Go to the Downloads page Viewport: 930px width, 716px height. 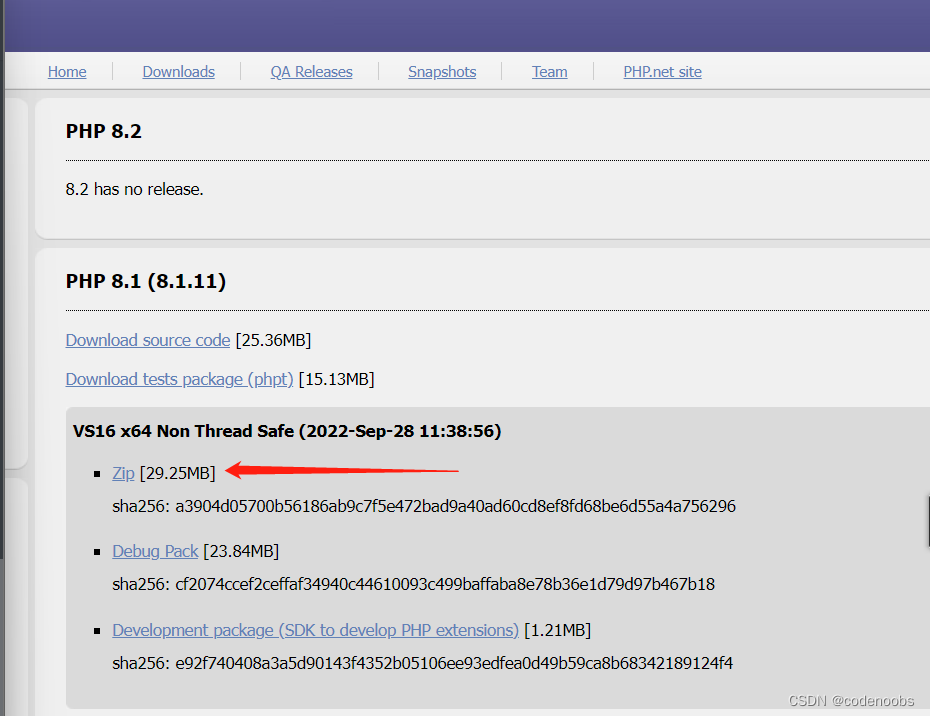179,72
